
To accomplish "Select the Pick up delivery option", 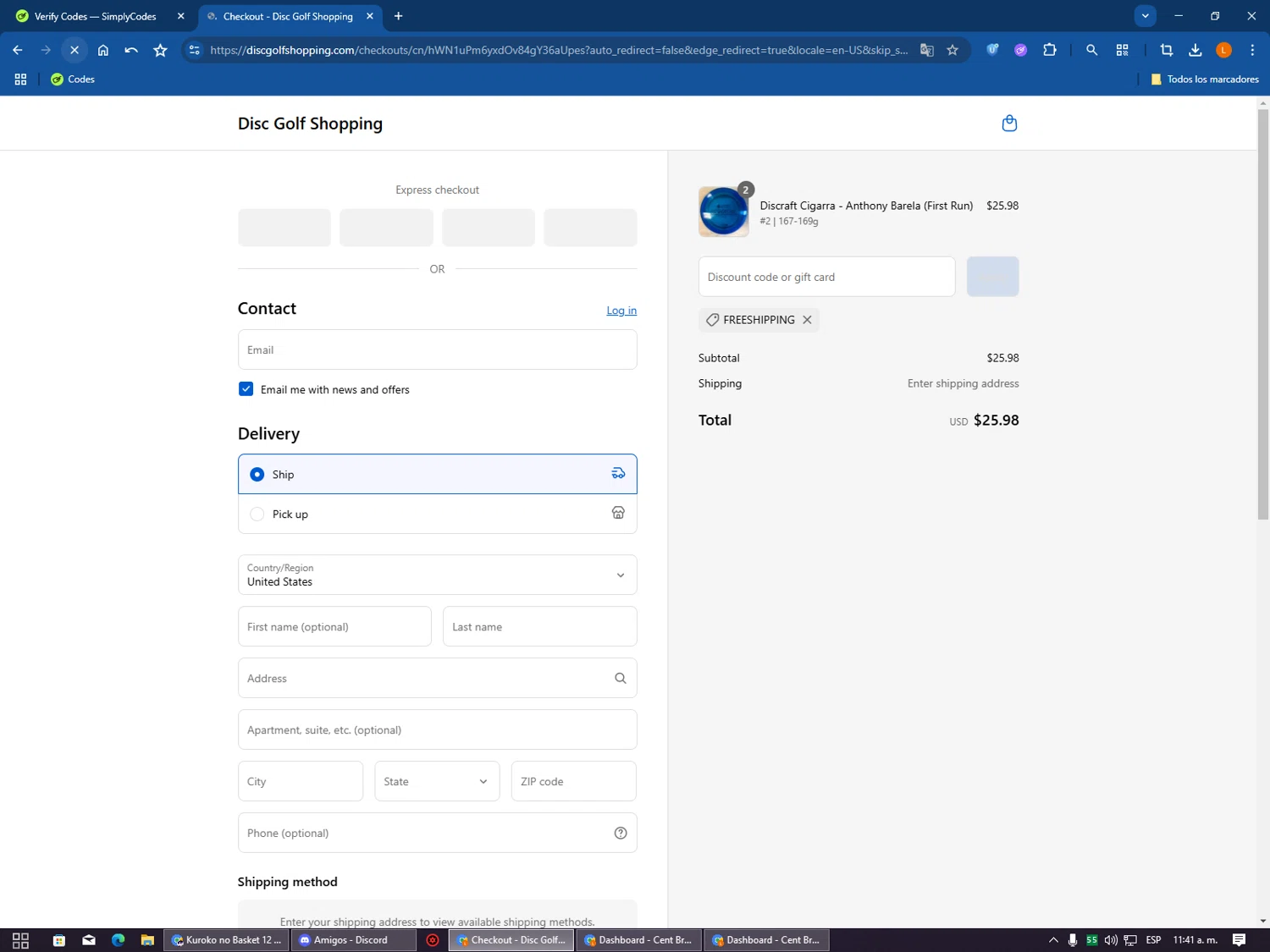I will [x=438, y=514].
